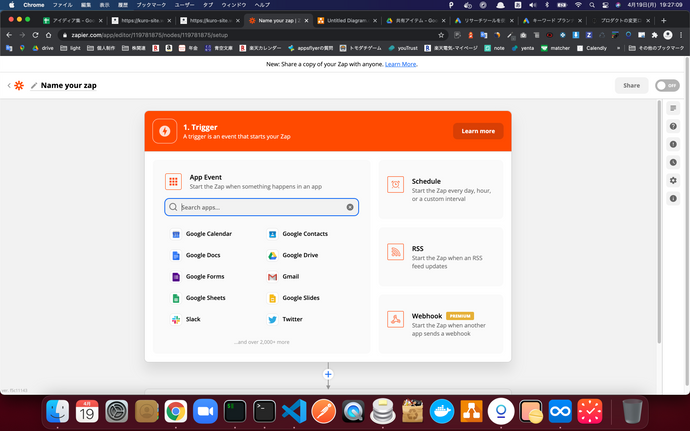The height and width of the screenshot is (431, 690).
Task: Click the Chrome address bar
Action: tap(251, 35)
